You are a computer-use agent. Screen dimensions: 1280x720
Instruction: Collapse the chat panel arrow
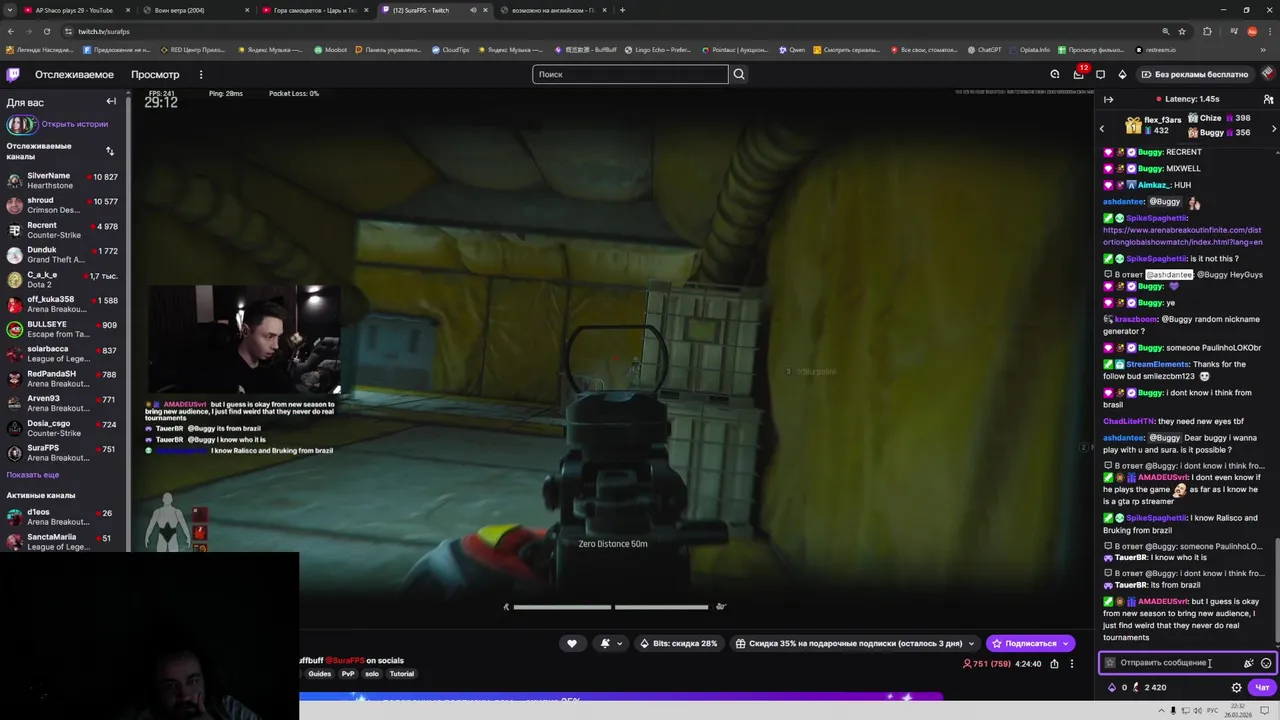click(x=1108, y=99)
